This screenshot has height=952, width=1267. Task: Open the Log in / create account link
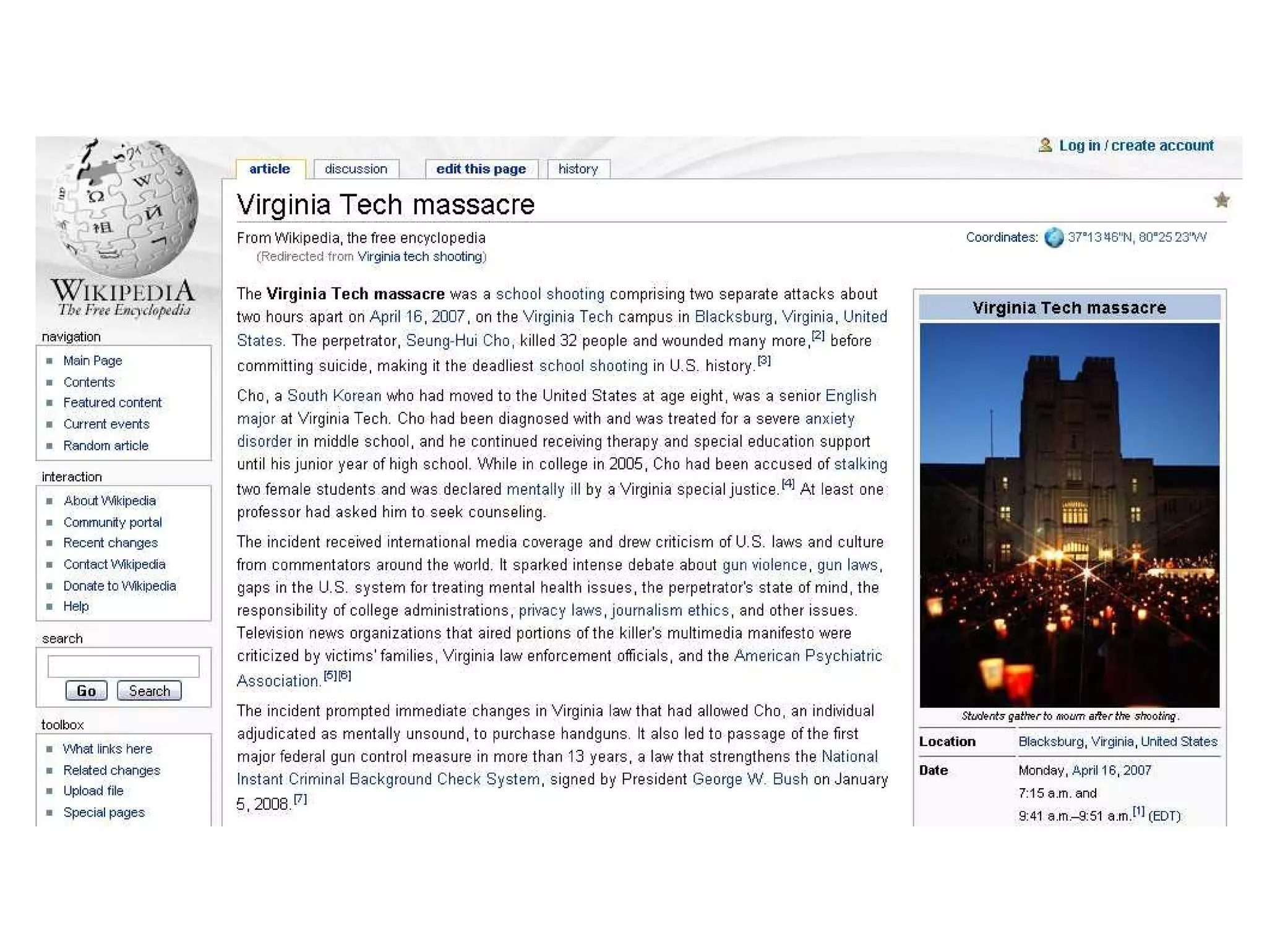tap(1136, 145)
